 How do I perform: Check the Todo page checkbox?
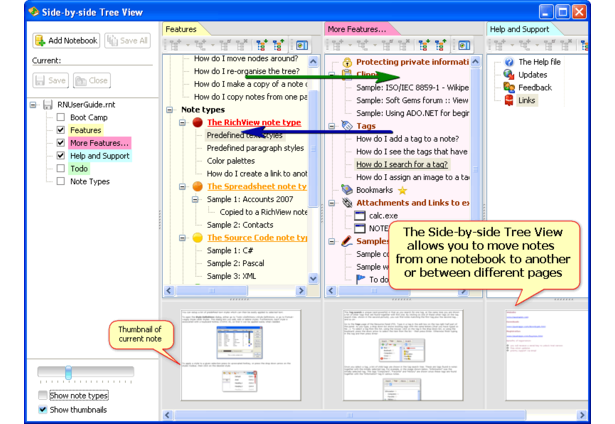(x=61, y=168)
